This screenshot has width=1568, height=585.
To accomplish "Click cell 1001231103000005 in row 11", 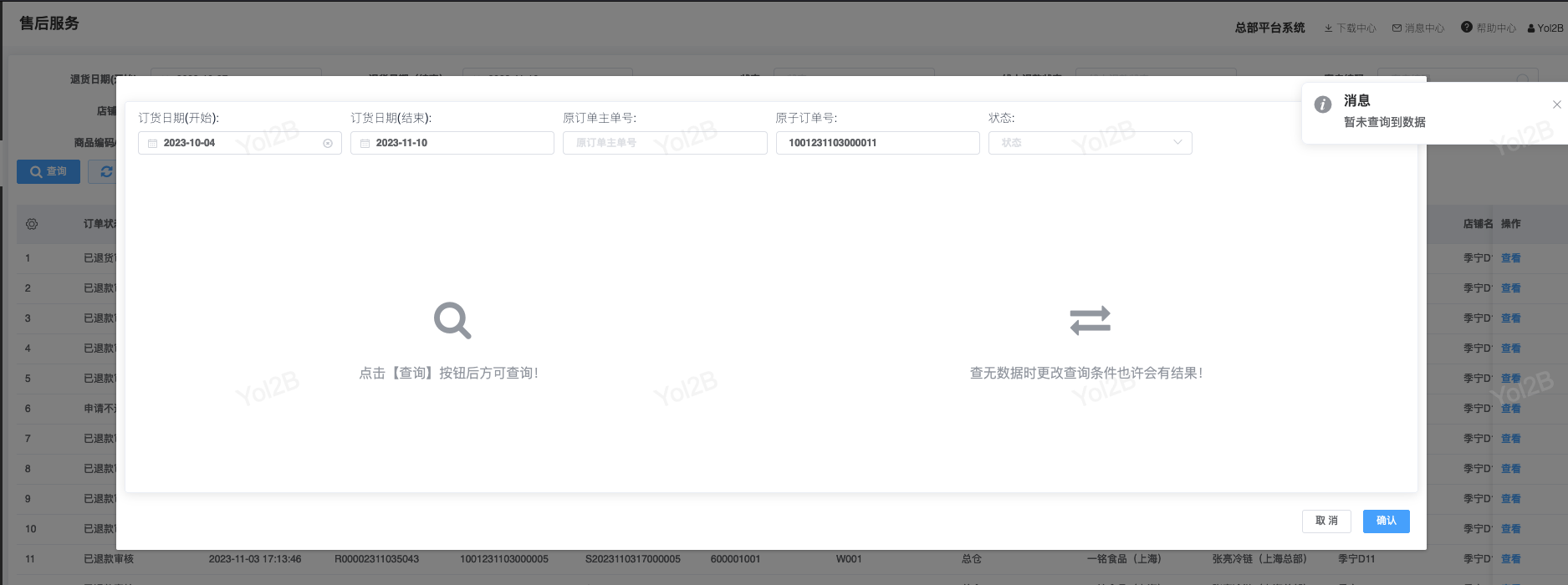I will (504, 559).
